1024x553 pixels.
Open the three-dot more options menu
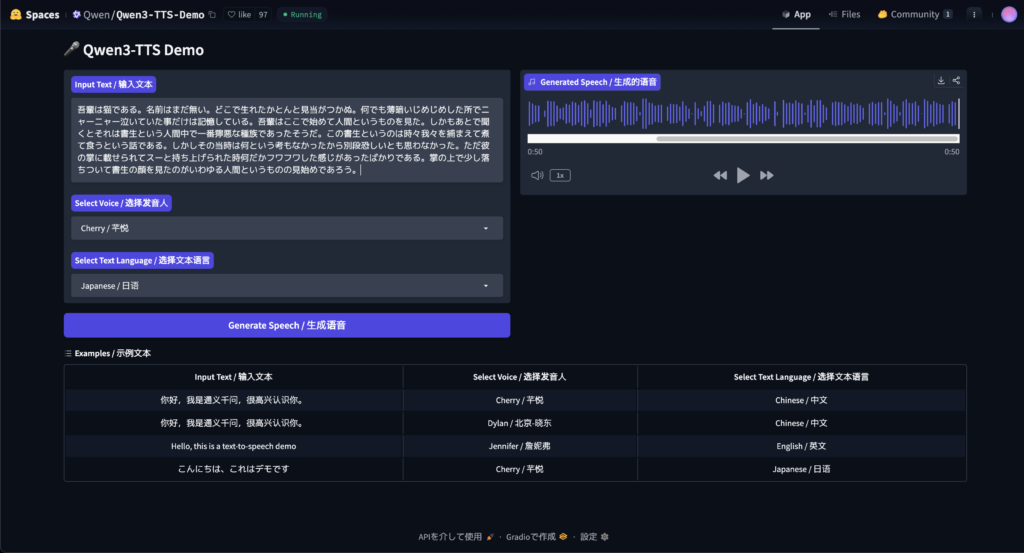[x=974, y=14]
